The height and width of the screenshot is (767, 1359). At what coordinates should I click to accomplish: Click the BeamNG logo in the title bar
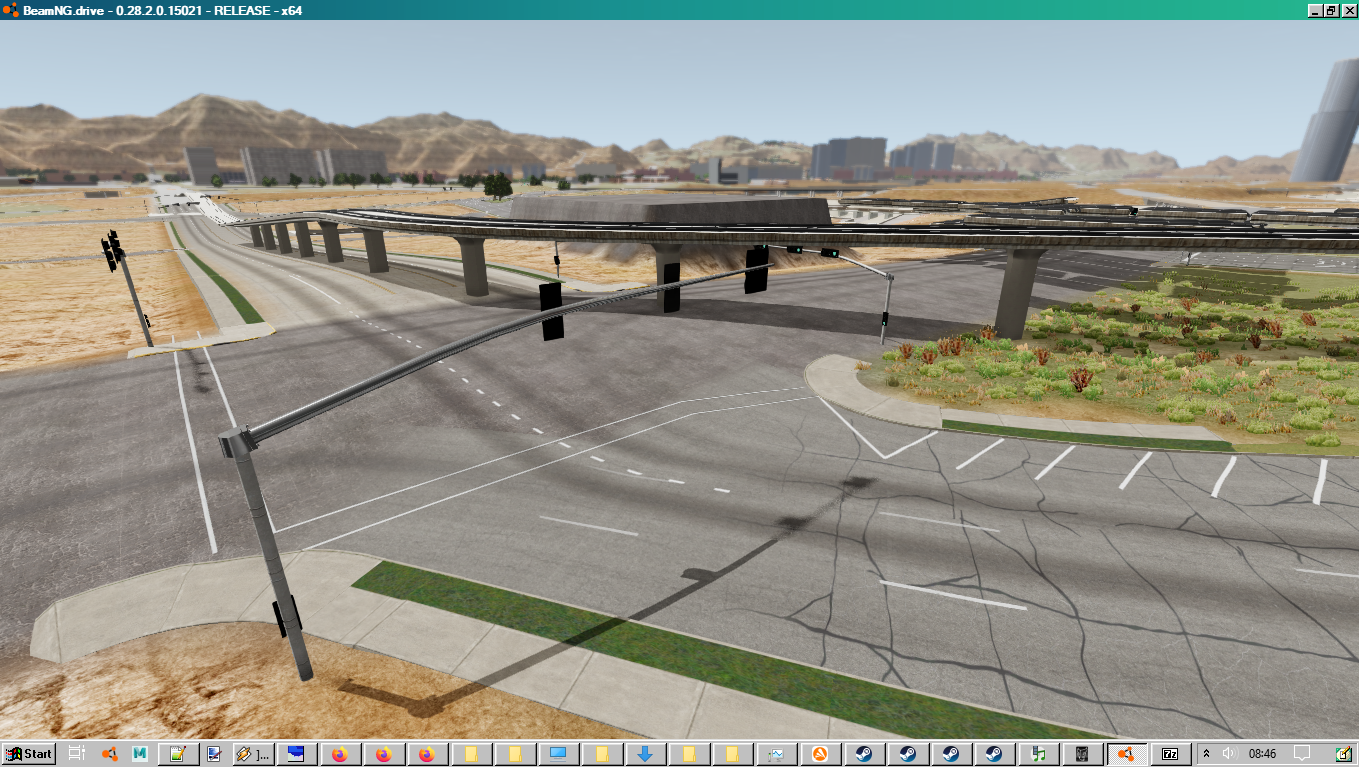(x=10, y=10)
